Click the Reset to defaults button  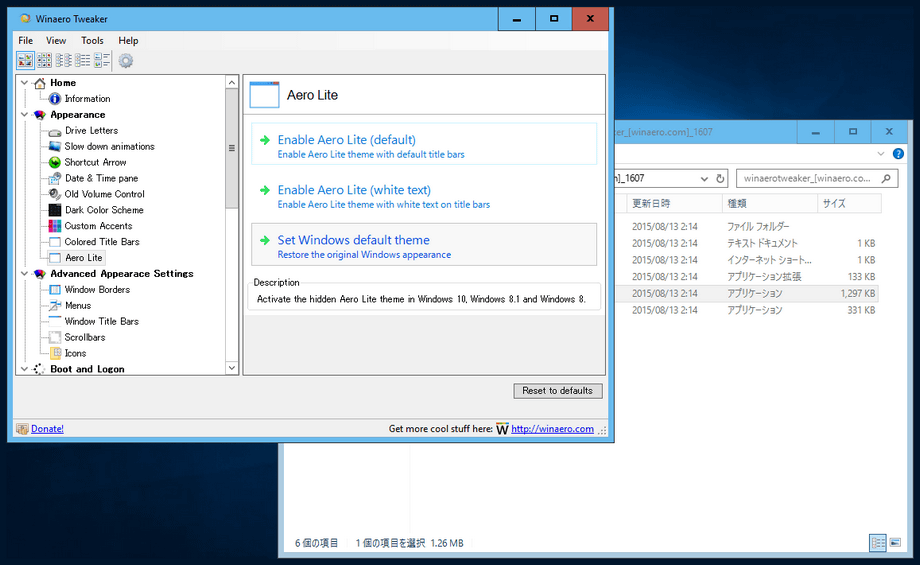pos(557,391)
